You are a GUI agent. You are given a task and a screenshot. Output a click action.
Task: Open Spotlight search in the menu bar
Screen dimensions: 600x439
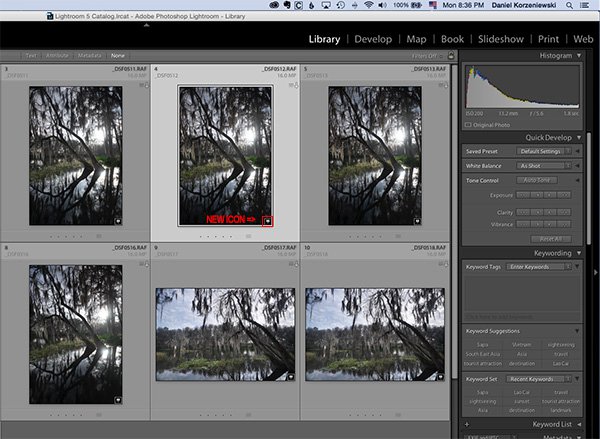point(570,6)
